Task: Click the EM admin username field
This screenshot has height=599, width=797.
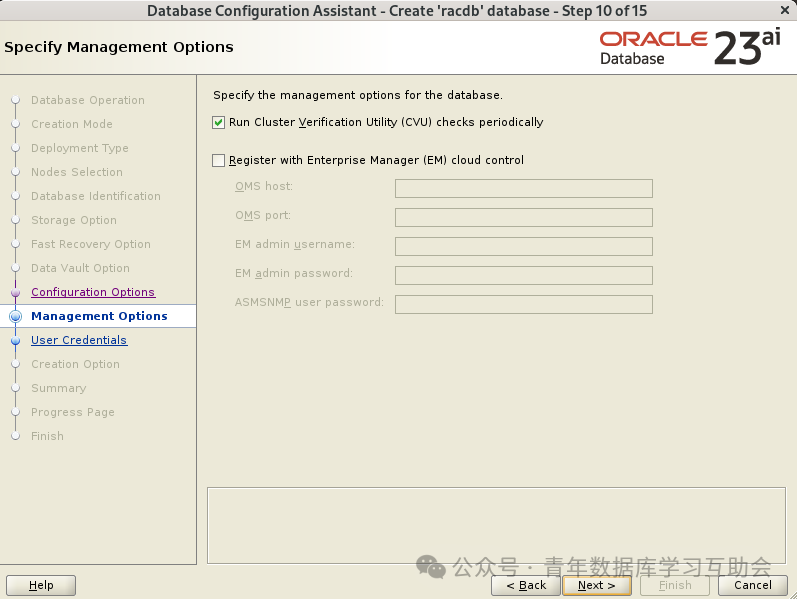Action: tap(524, 246)
